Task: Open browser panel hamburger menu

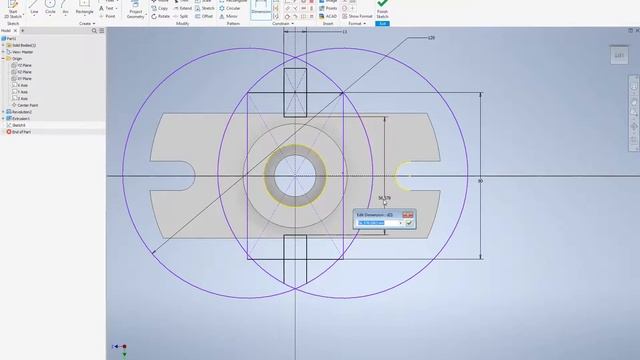Action: pyautogui.click(x=102, y=31)
